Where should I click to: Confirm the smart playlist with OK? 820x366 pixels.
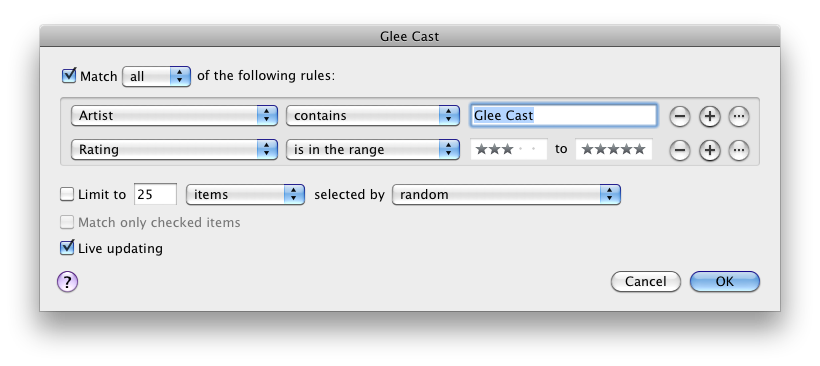coord(725,282)
